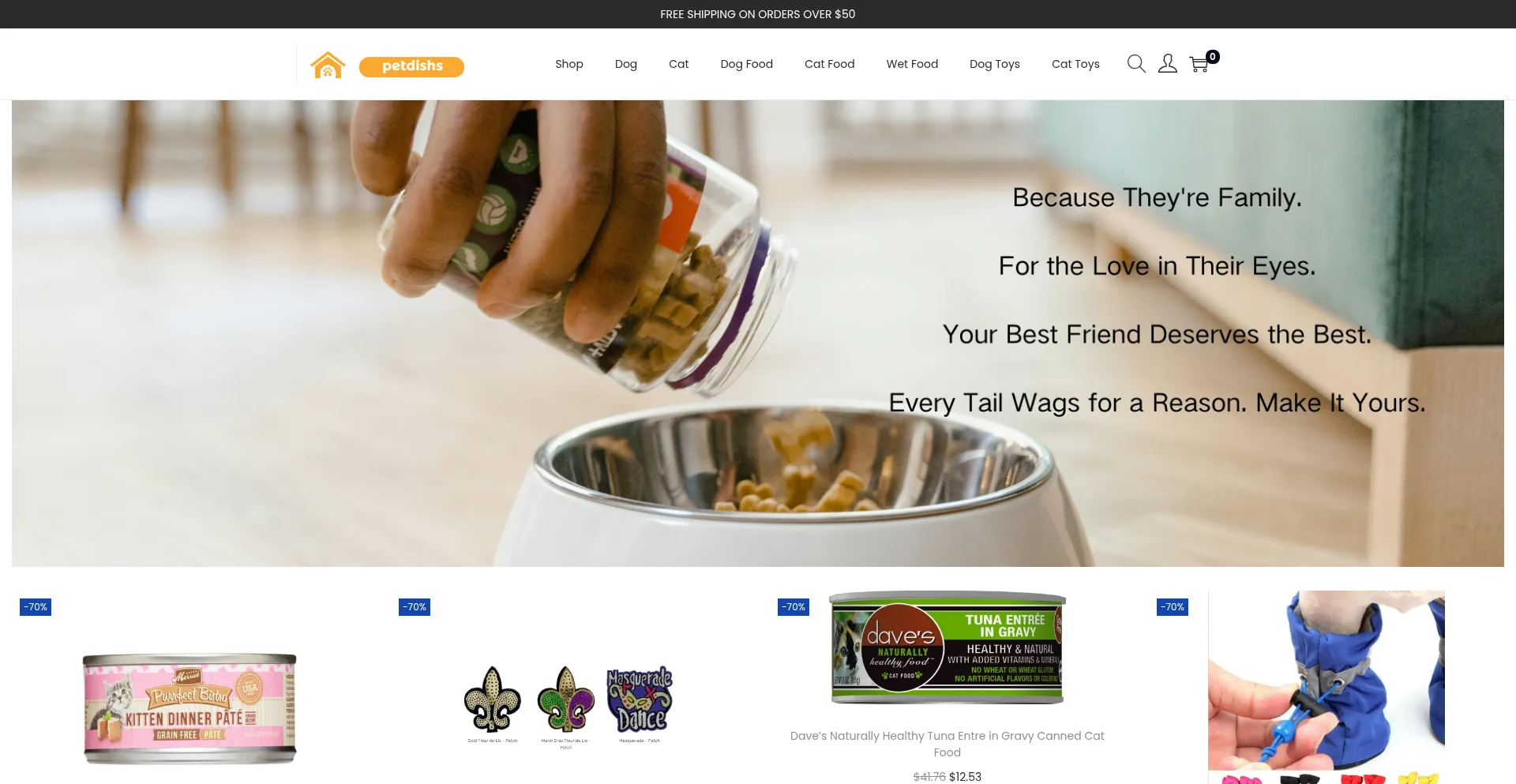
Task: Open the Dog Toys category
Action: [995, 64]
